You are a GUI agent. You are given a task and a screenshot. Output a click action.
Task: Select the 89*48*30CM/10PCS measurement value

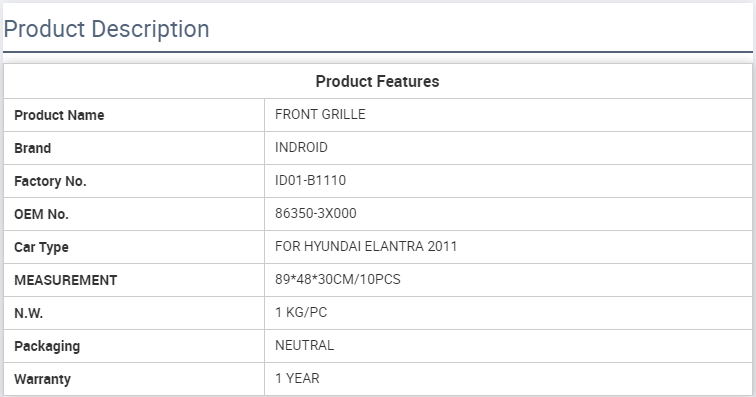pos(338,279)
